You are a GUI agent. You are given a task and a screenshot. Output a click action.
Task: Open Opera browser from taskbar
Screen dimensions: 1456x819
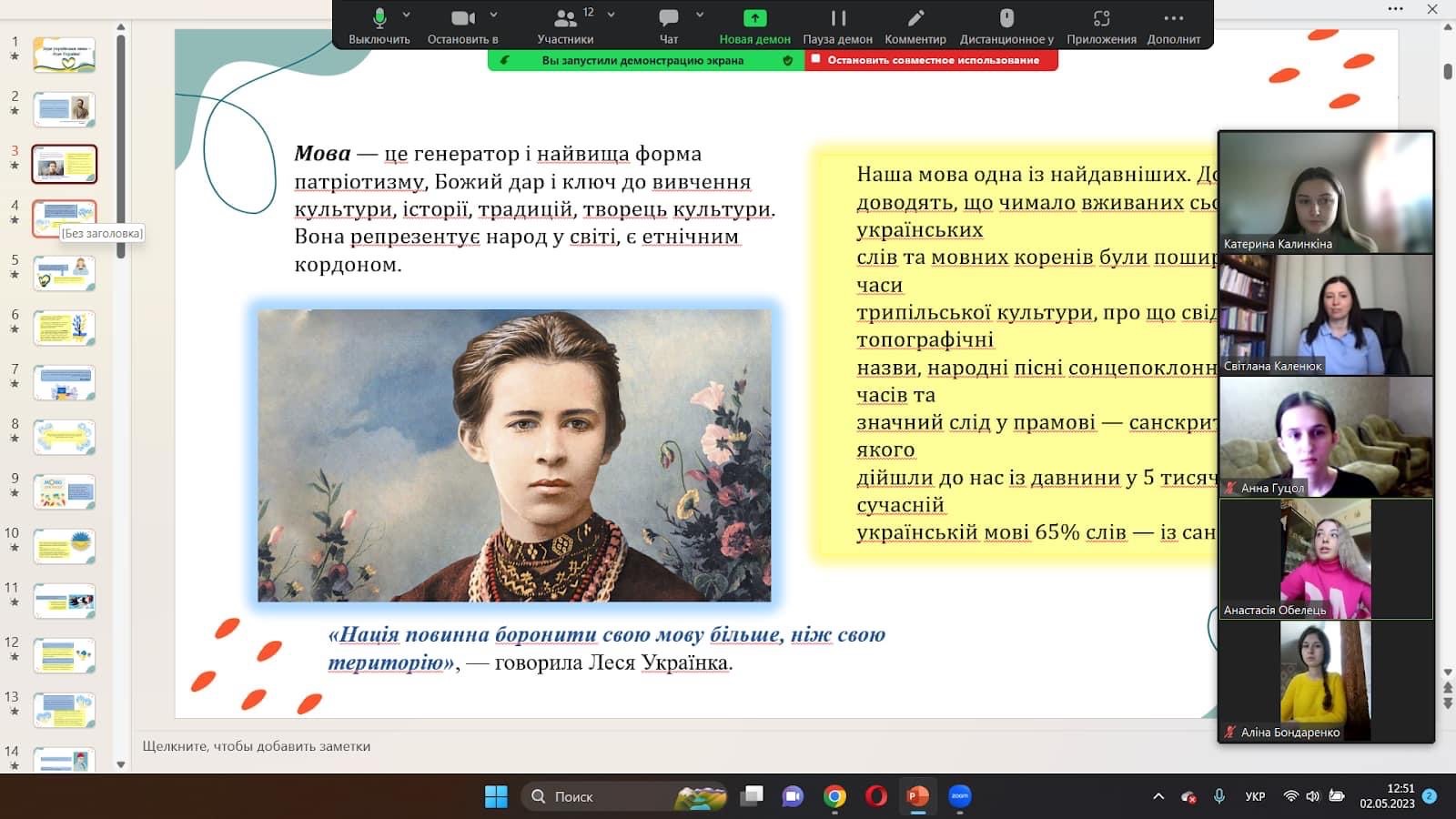[x=876, y=796]
